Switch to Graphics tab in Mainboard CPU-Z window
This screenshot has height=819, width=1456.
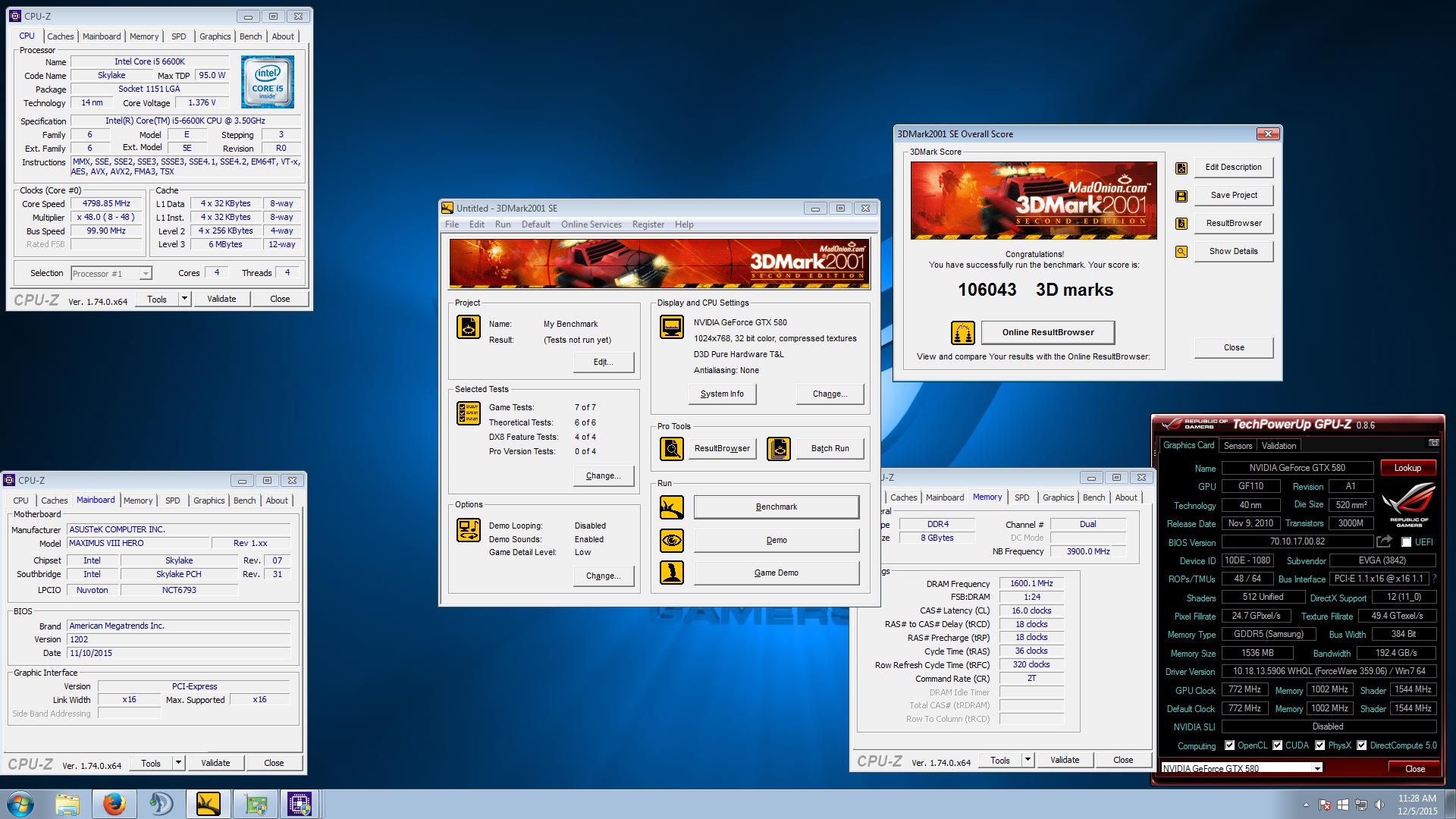click(x=209, y=500)
